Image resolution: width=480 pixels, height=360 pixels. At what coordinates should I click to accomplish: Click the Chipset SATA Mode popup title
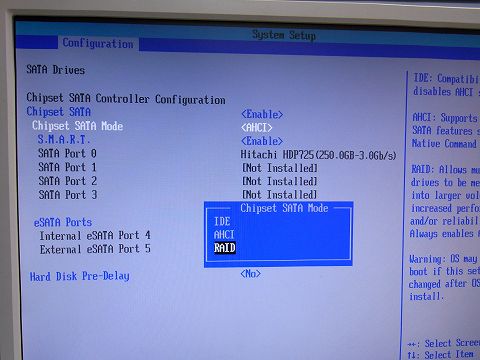284,208
